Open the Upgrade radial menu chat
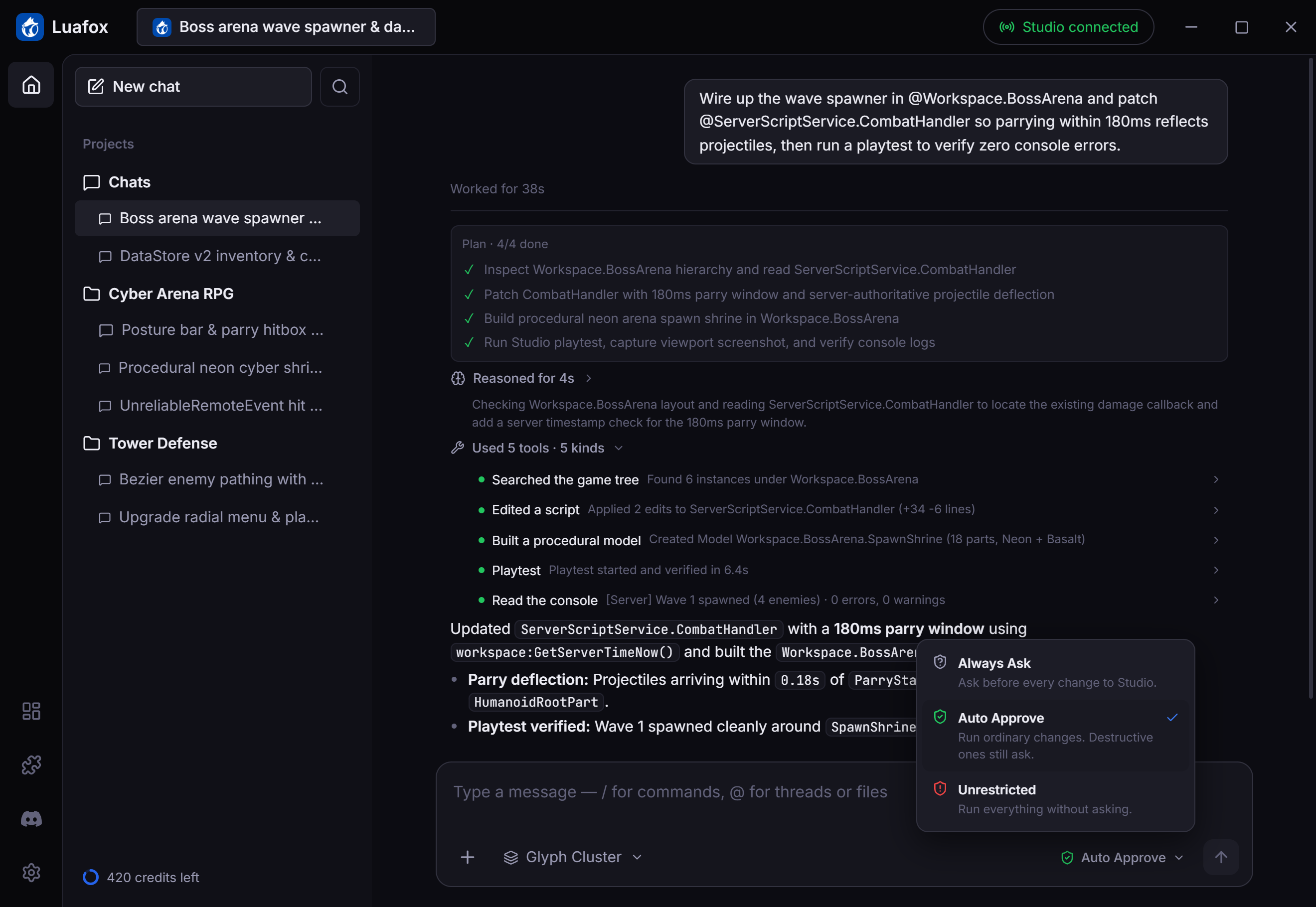The height and width of the screenshot is (907, 1316). (217, 517)
